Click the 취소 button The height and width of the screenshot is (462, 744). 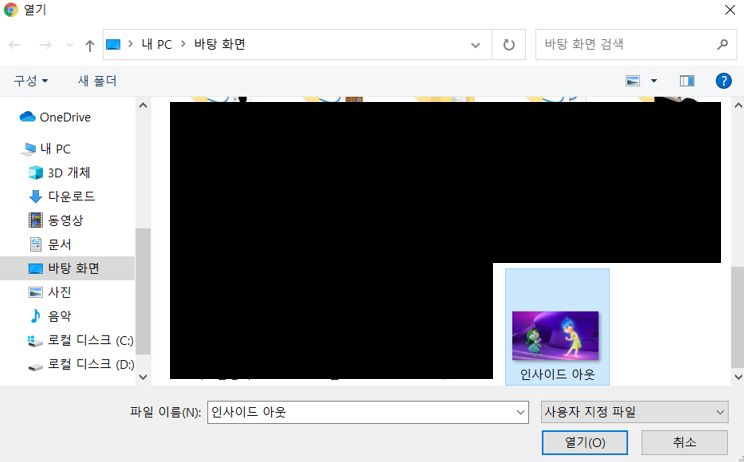(x=684, y=443)
